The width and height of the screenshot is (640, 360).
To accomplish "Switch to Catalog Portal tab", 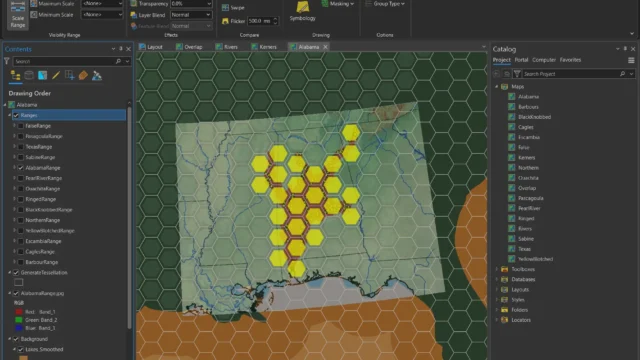I will pos(521,60).
